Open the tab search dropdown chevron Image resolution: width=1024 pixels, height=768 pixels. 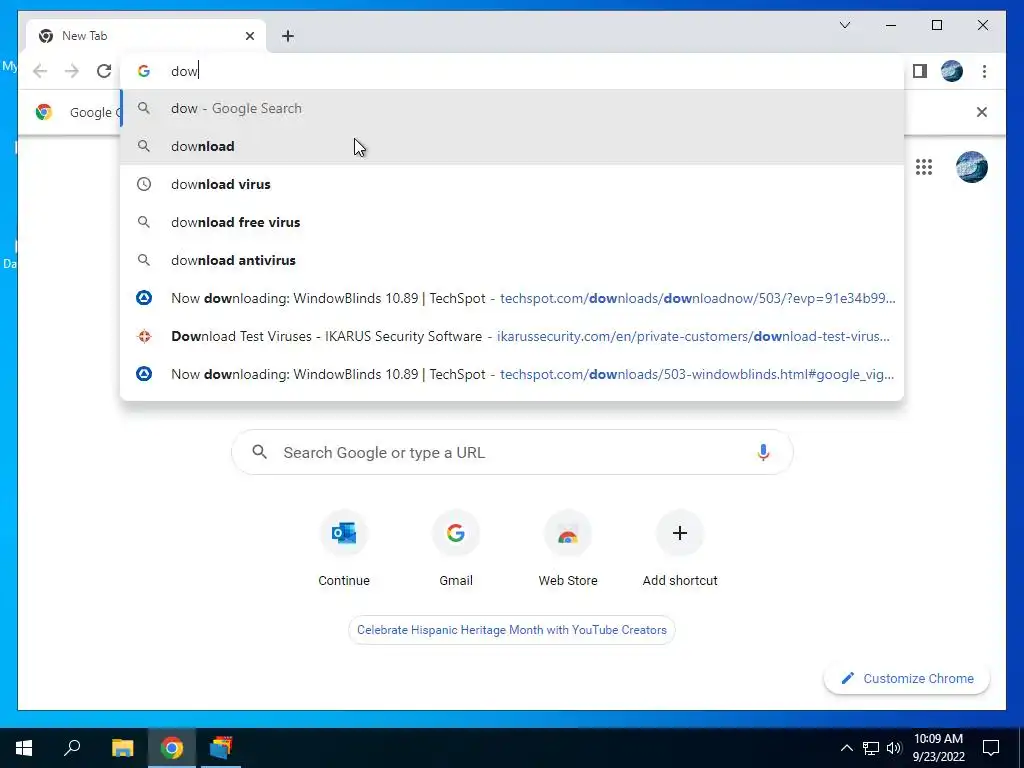pyautogui.click(x=844, y=25)
